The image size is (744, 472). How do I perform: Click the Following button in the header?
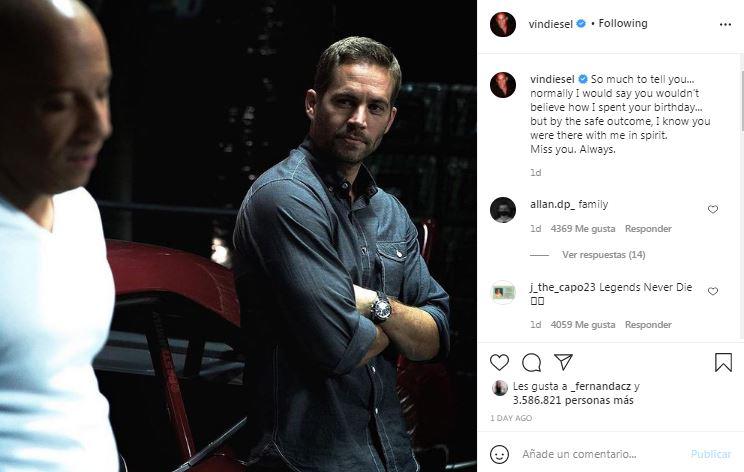pyautogui.click(x=623, y=23)
